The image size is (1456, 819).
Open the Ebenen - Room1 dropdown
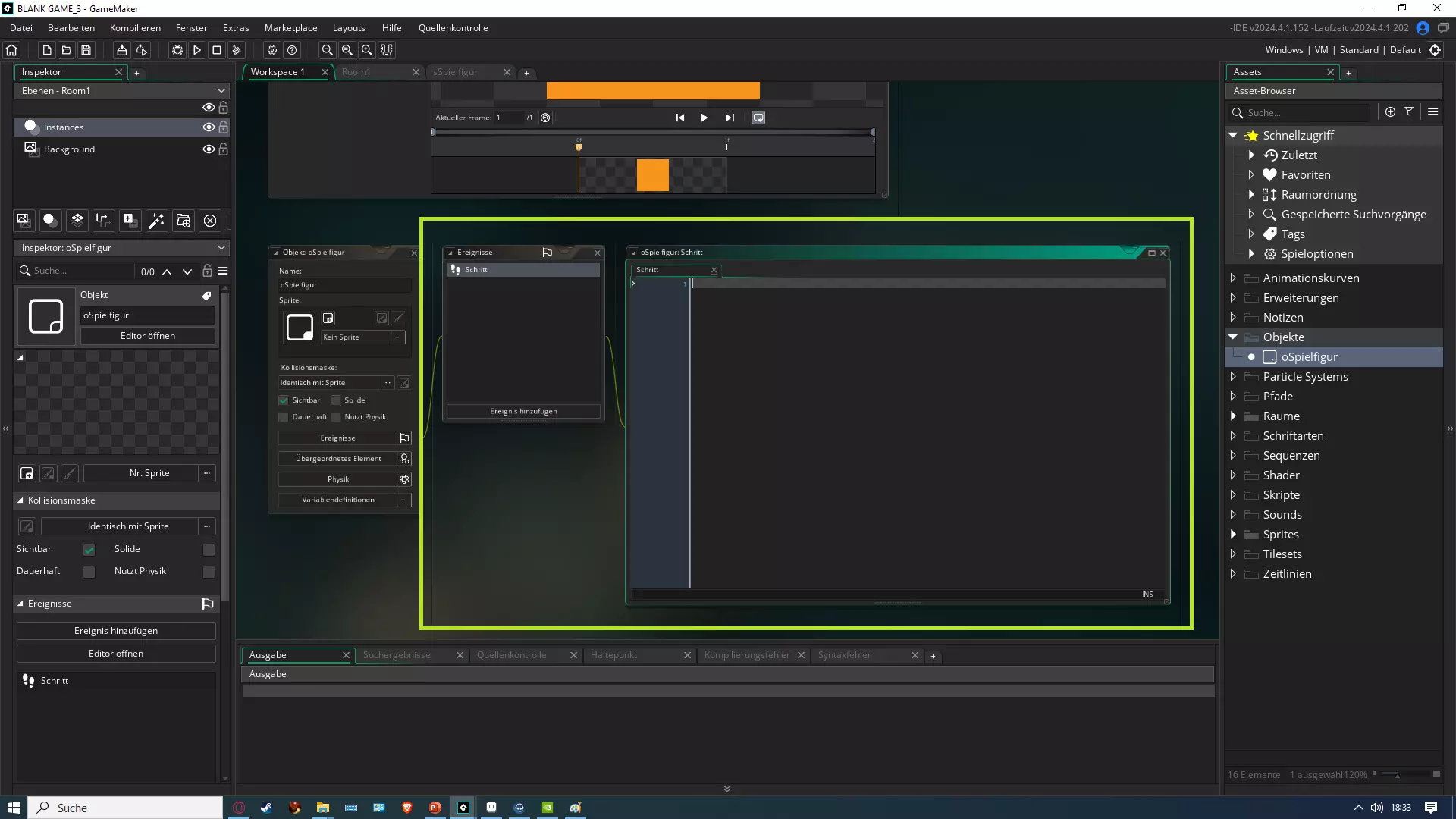pyautogui.click(x=121, y=90)
